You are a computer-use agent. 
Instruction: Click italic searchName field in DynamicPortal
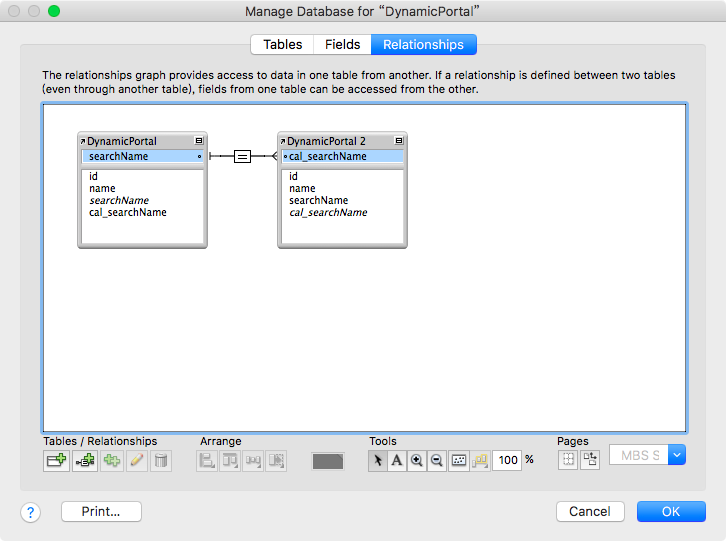click(x=119, y=201)
